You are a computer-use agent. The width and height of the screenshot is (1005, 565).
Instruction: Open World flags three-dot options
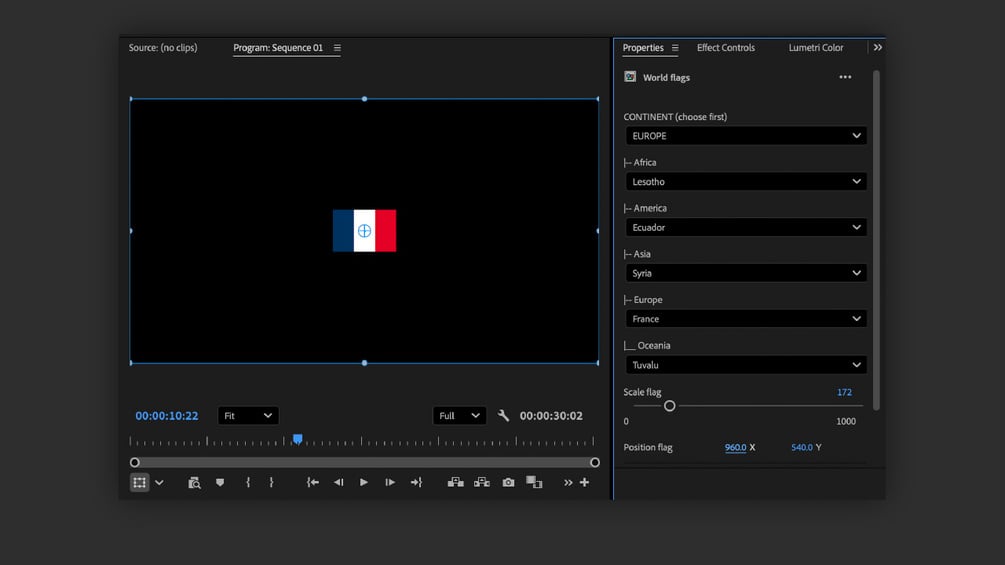[x=845, y=77]
